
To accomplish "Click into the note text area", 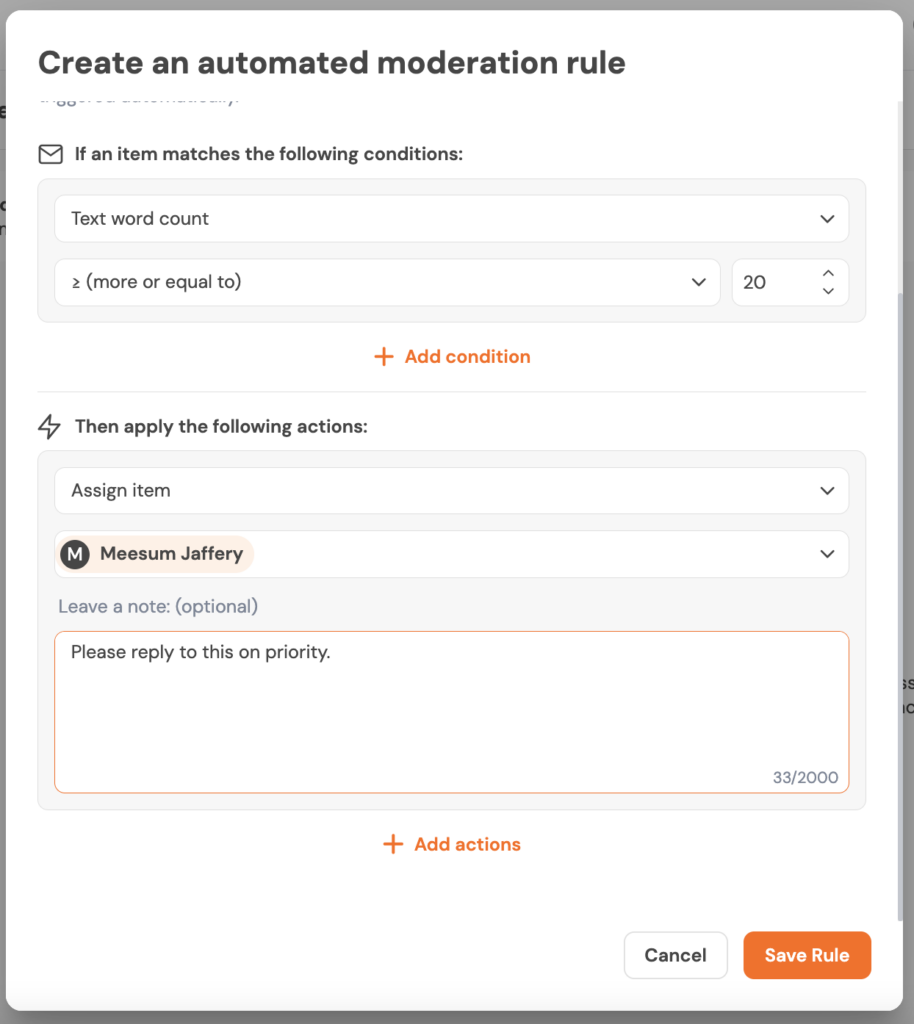I will click(x=451, y=712).
